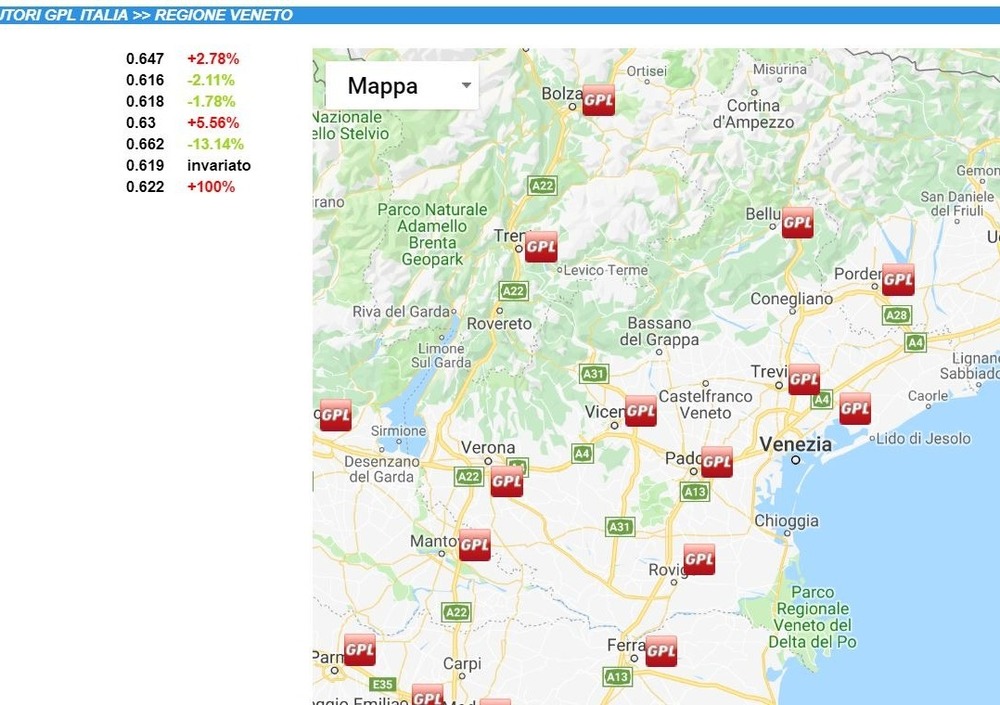The width and height of the screenshot is (1000, 705).
Task: Select the GPL marker at Rovigo
Action: click(x=699, y=560)
